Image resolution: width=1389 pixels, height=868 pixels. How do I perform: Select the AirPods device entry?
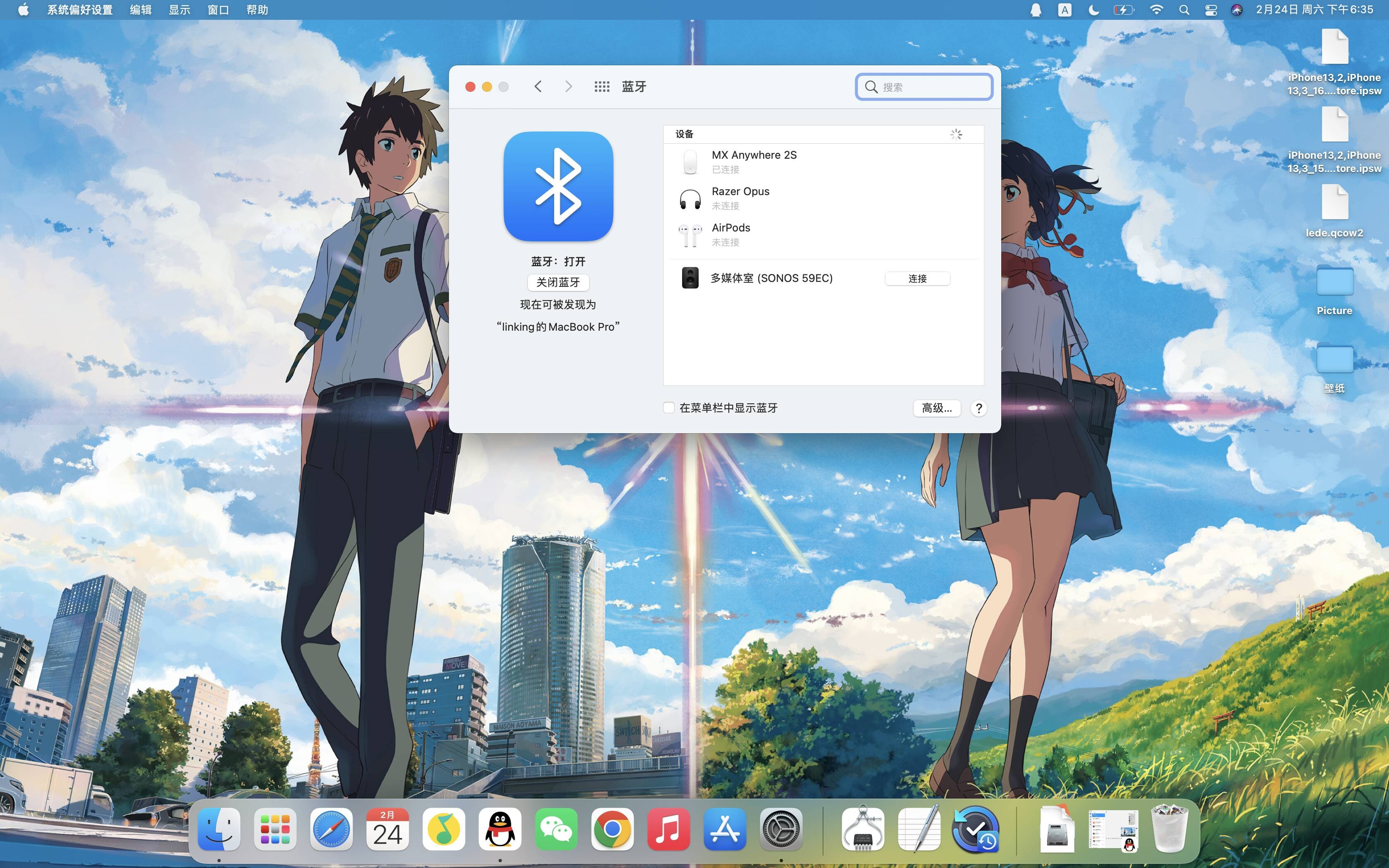tap(730, 234)
